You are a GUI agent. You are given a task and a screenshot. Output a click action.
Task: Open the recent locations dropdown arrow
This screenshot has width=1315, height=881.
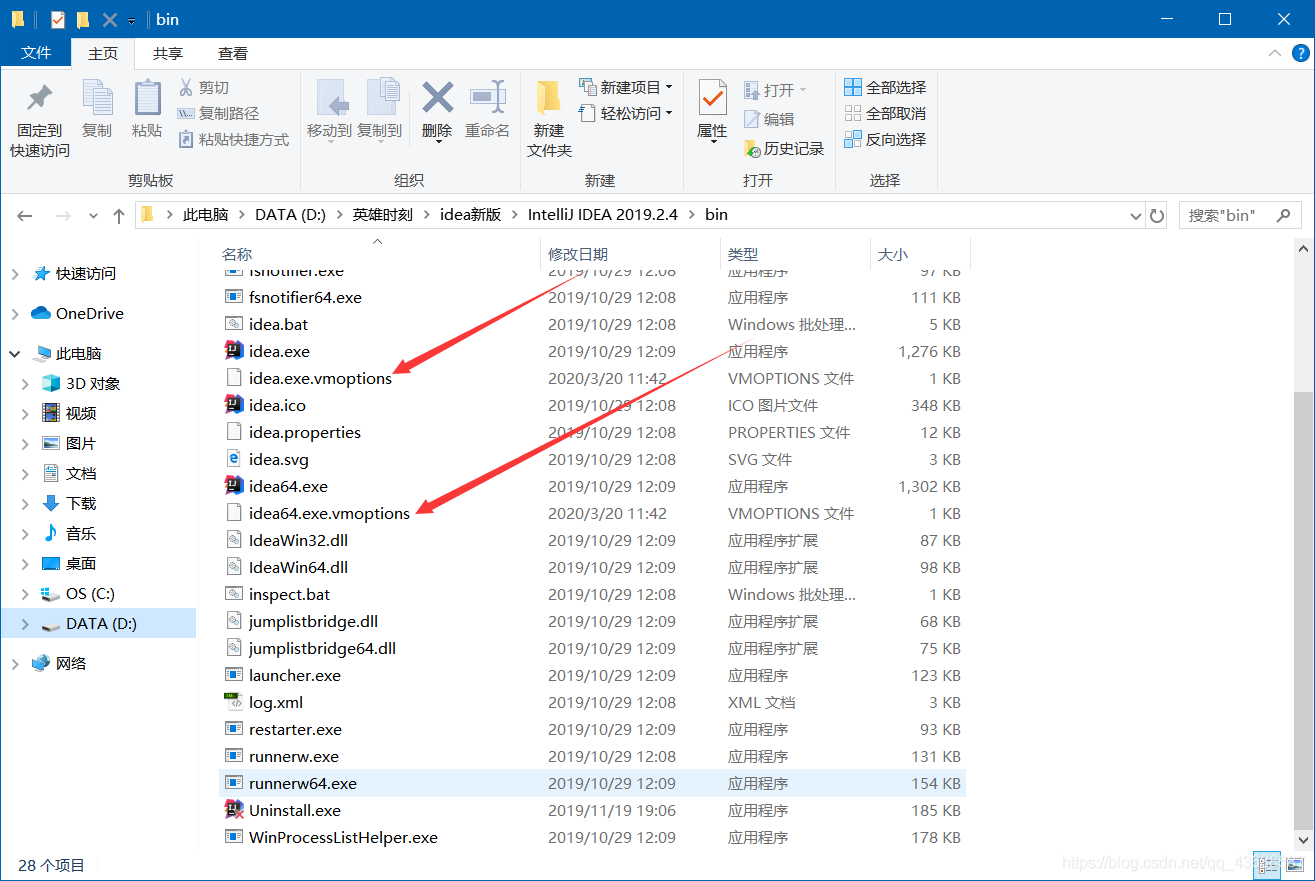pyautogui.click(x=94, y=215)
